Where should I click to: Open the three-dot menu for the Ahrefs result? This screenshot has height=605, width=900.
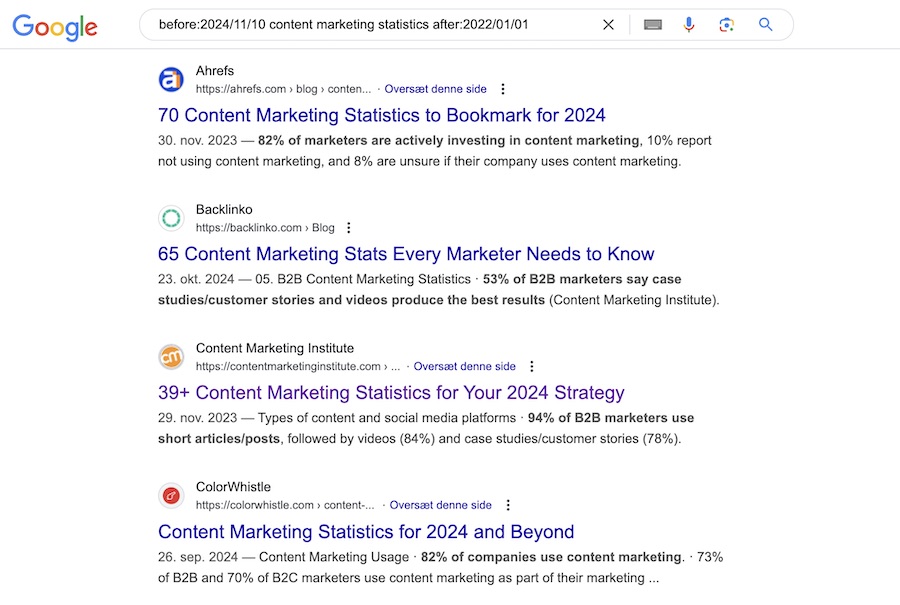click(503, 89)
